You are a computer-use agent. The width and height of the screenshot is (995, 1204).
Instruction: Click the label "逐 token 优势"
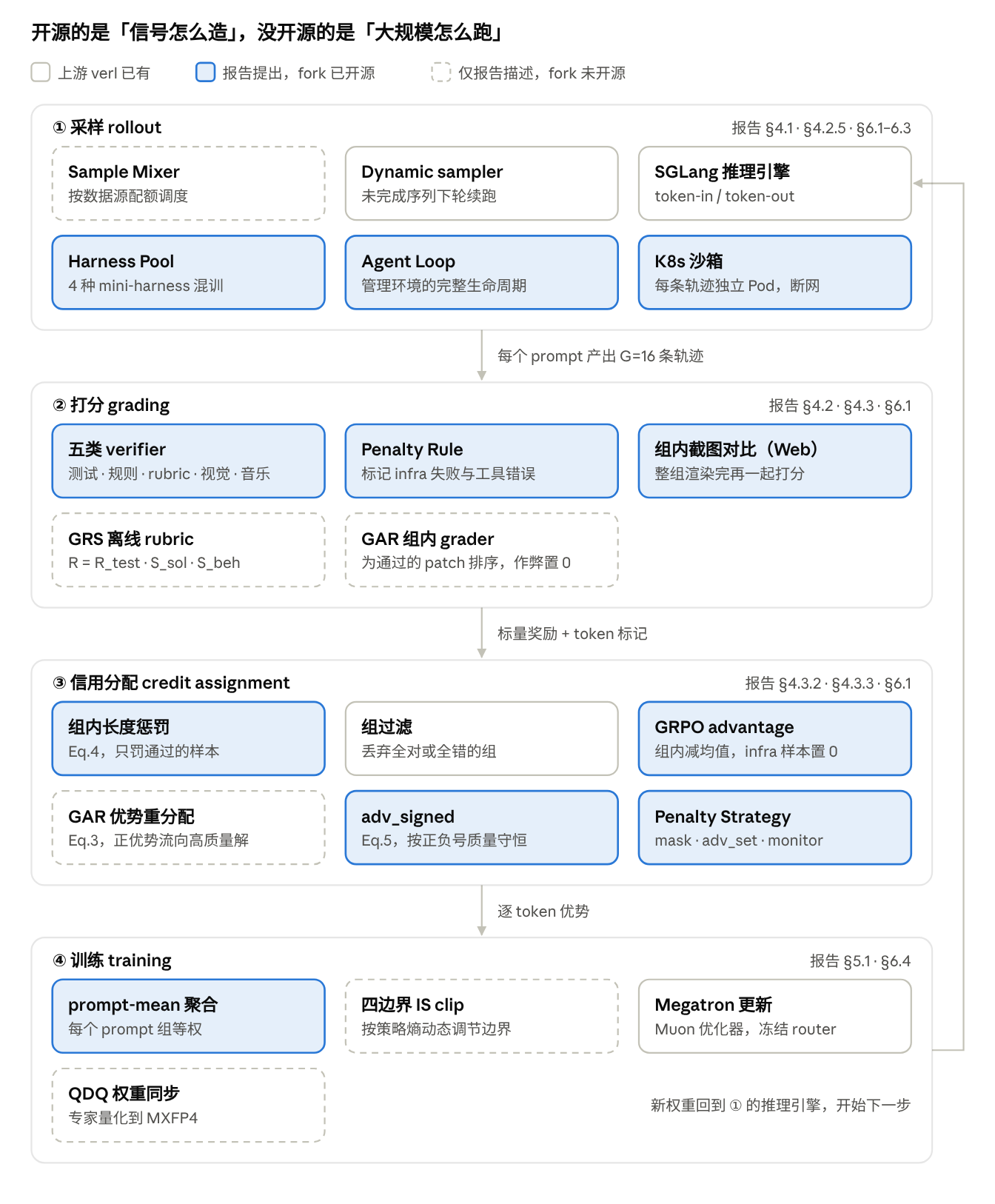click(x=543, y=912)
